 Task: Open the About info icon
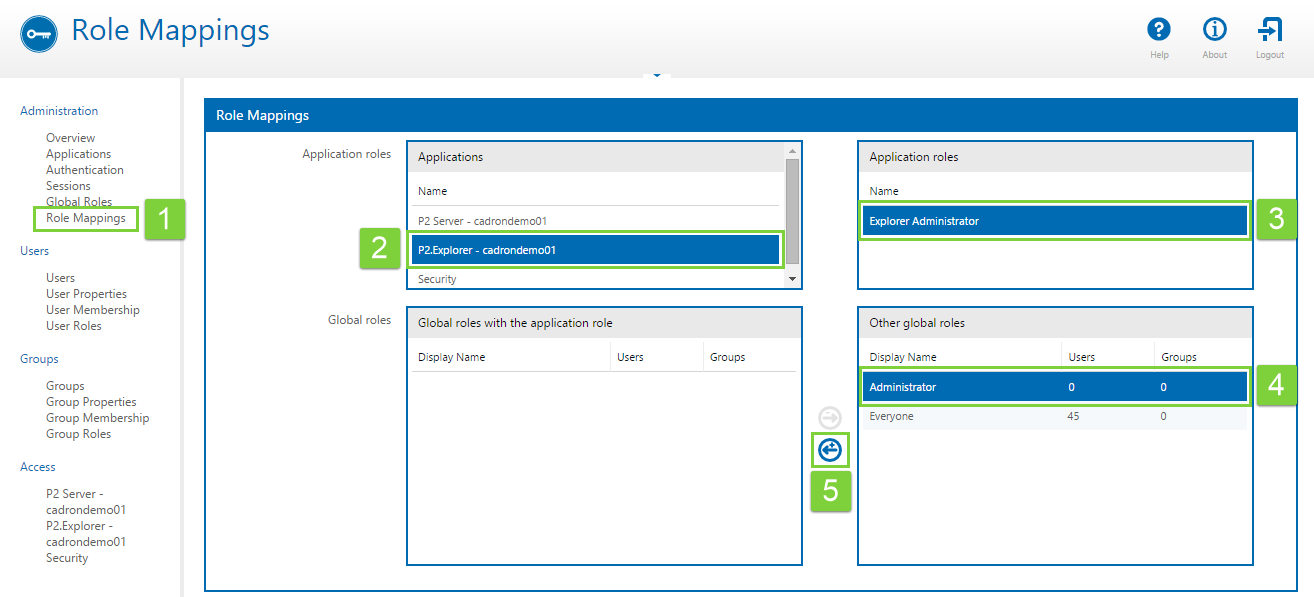pyautogui.click(x=1214, y=30)
